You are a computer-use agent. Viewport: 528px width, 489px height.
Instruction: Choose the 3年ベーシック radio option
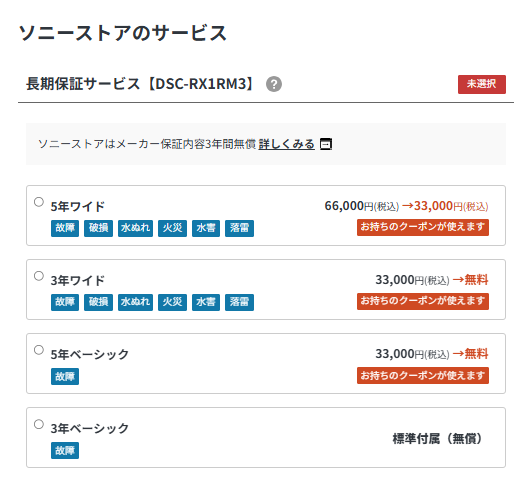pyautogui.click(x=39, y=424)
